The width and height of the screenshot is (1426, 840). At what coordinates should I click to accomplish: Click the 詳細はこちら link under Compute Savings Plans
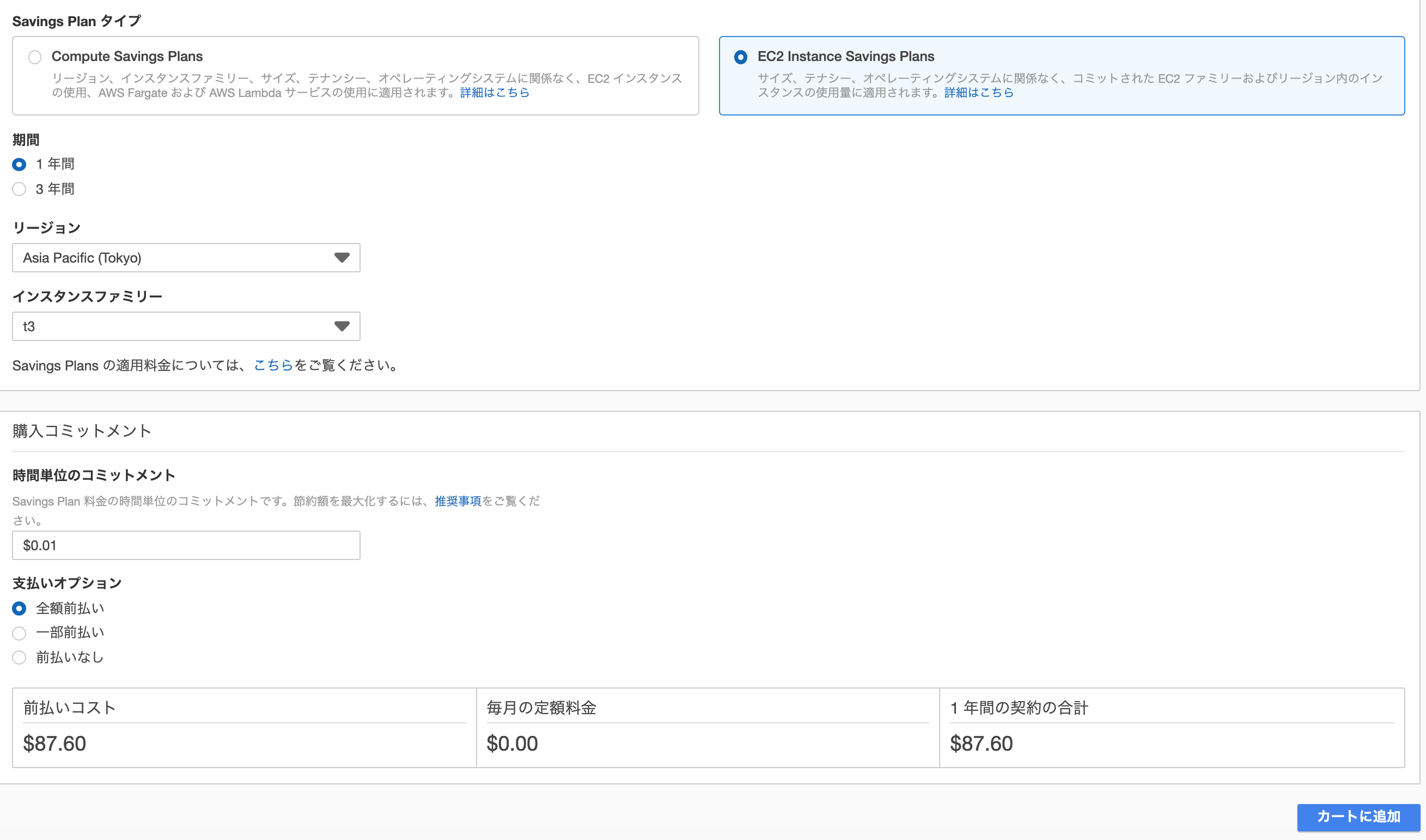tap(495, 92)
